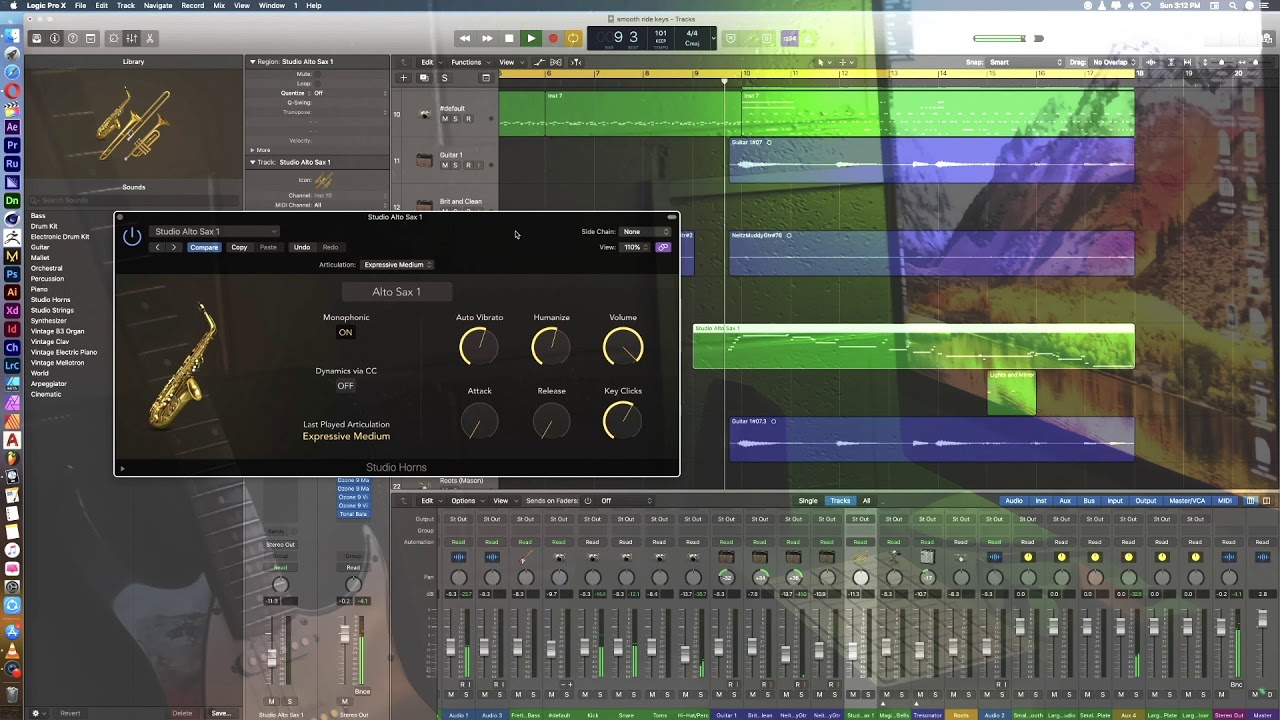
Task: Expand the More triangle in region inspector
Action: (x=252, y=150)
